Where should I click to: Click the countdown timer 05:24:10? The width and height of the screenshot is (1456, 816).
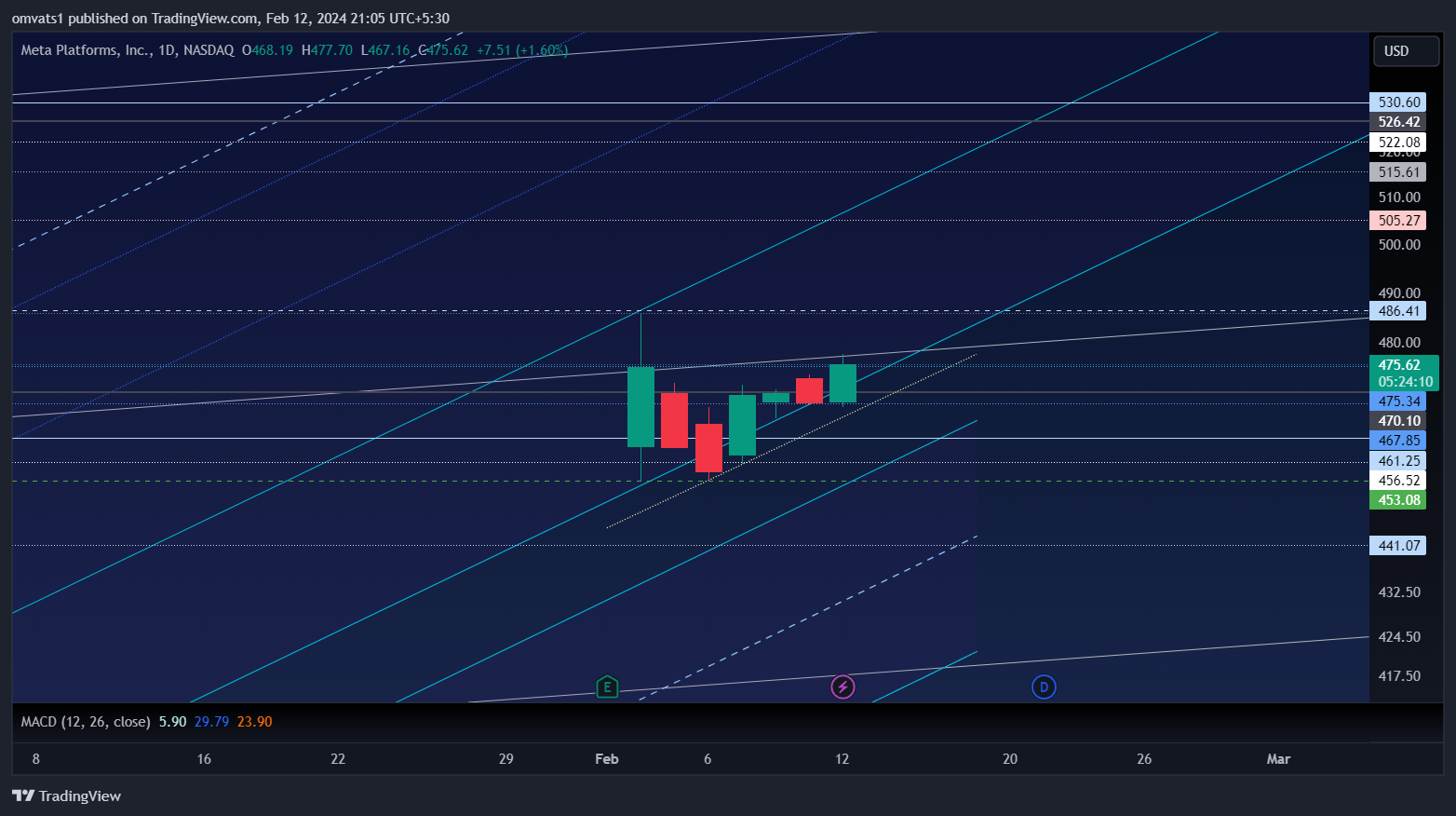1405,382
